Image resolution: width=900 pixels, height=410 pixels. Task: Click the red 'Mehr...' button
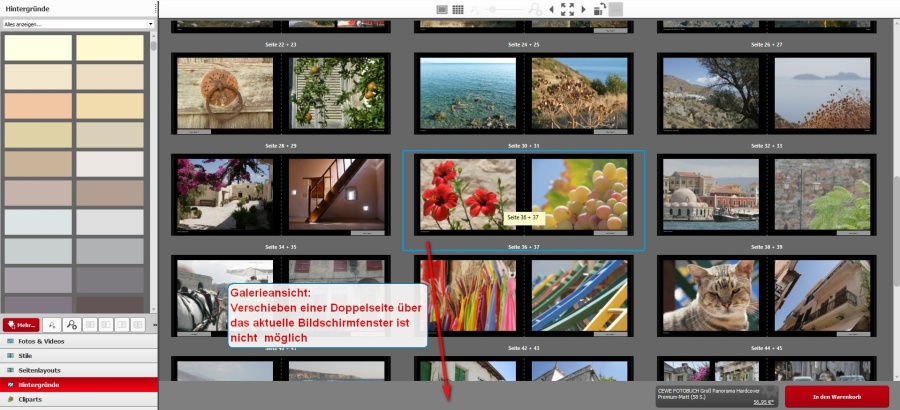(x=21, y=325)
